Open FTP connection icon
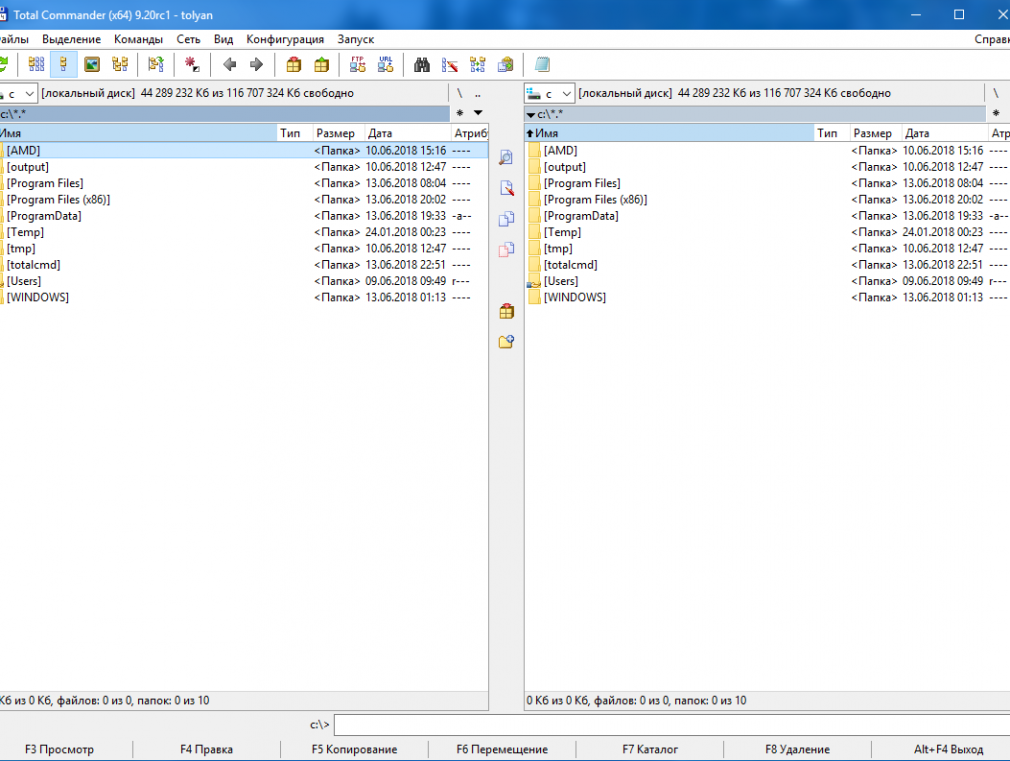1010x761 pixels. (357, 64)
